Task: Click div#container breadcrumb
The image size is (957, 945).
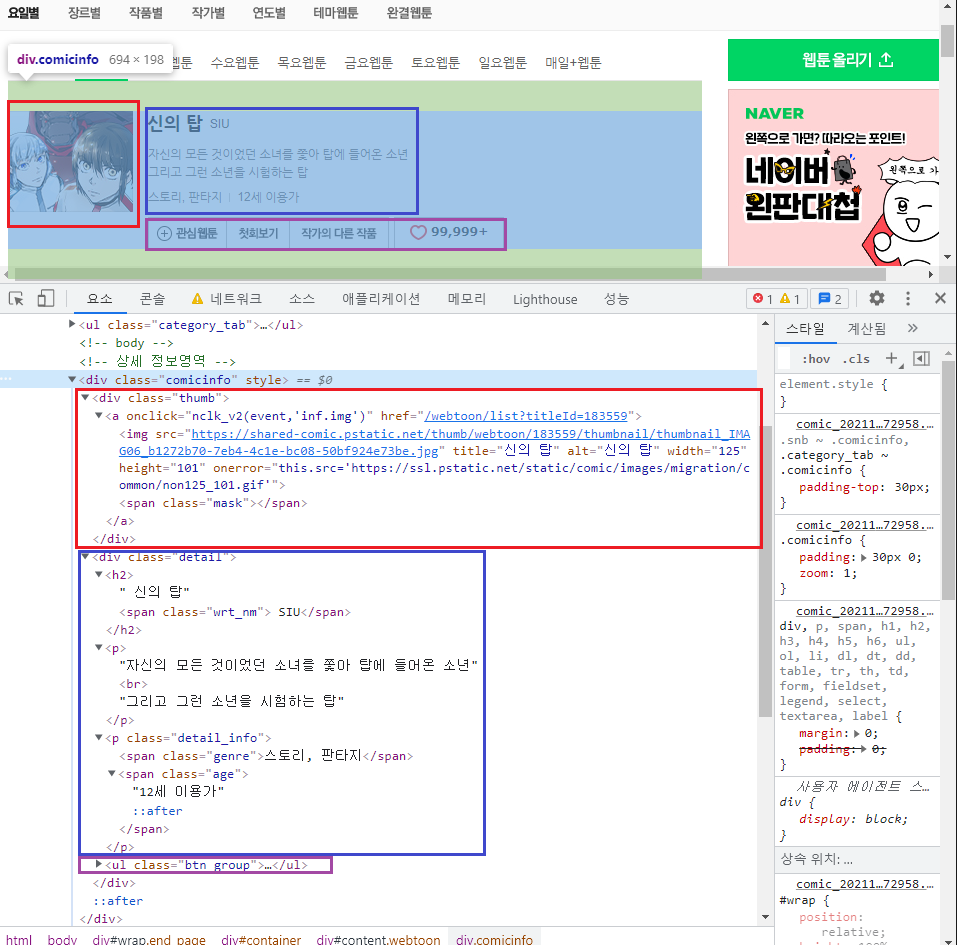Action: coord(261,939)
